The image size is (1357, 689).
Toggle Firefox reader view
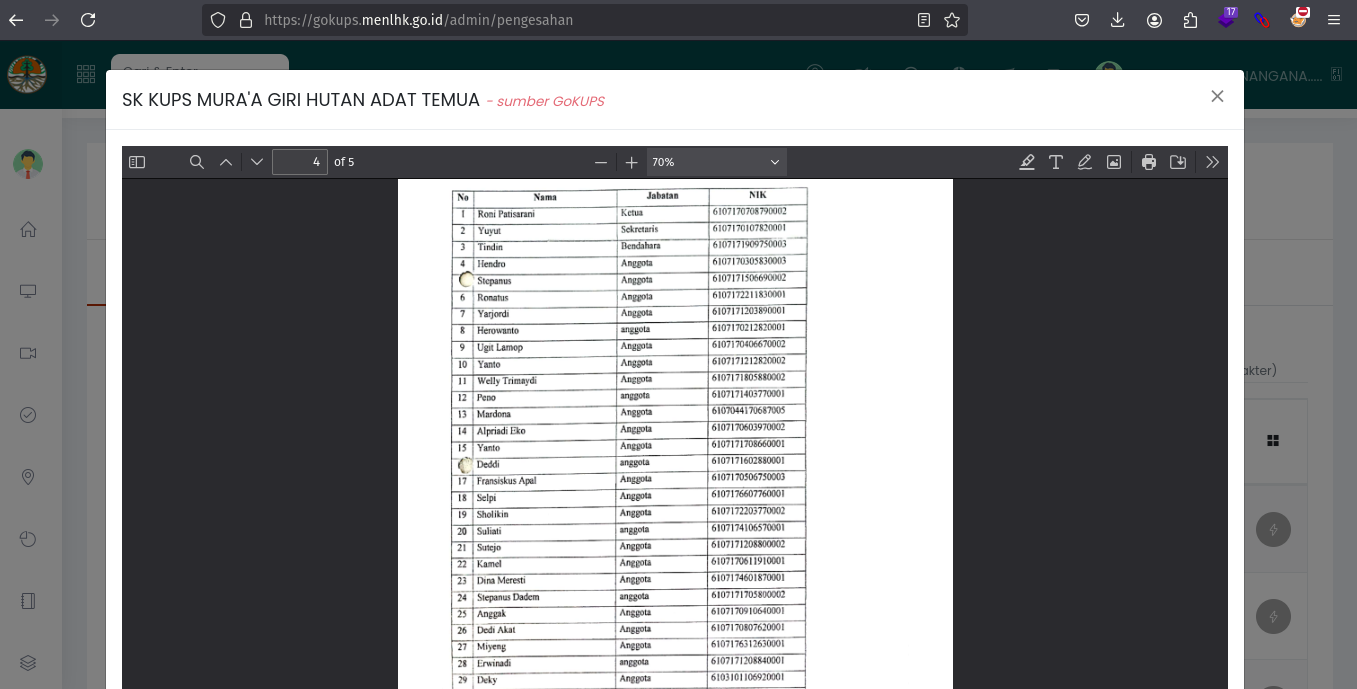tap(924, 20)
